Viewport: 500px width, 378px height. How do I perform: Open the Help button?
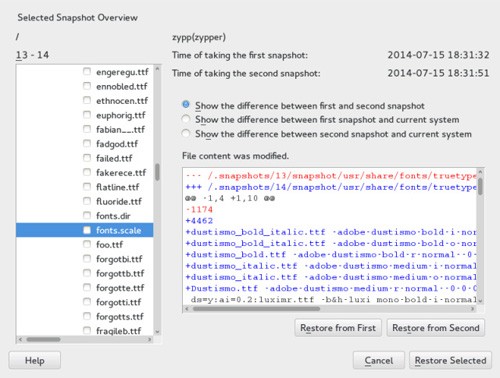(35, 360)
